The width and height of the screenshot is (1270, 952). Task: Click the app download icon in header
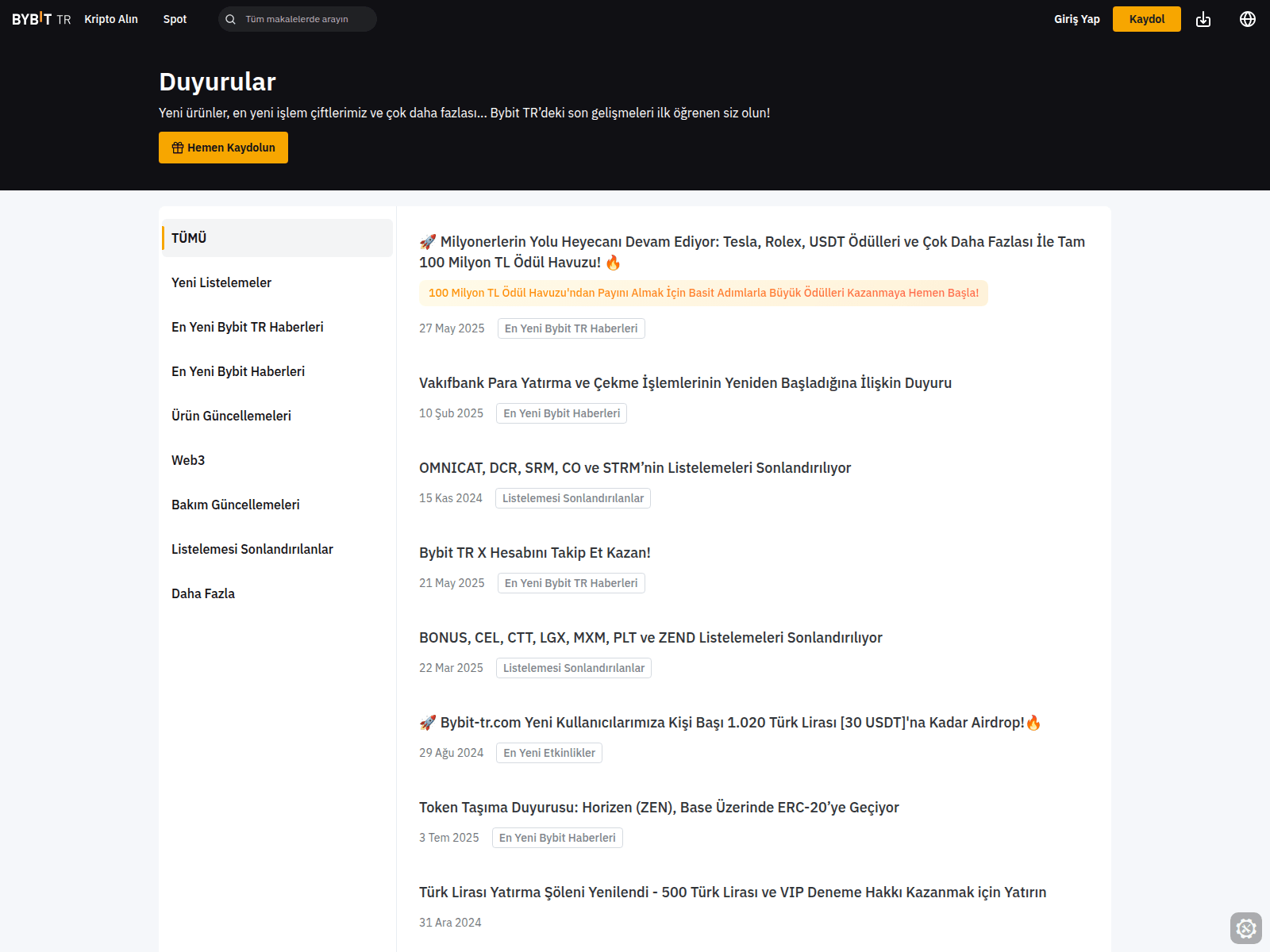1203,19
